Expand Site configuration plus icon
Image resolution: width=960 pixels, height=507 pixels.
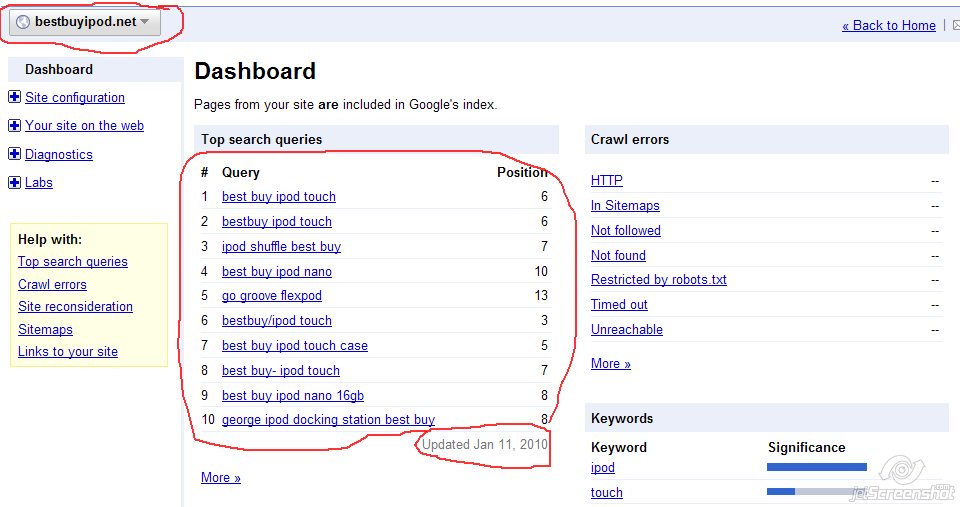click(x=14, y=97)
